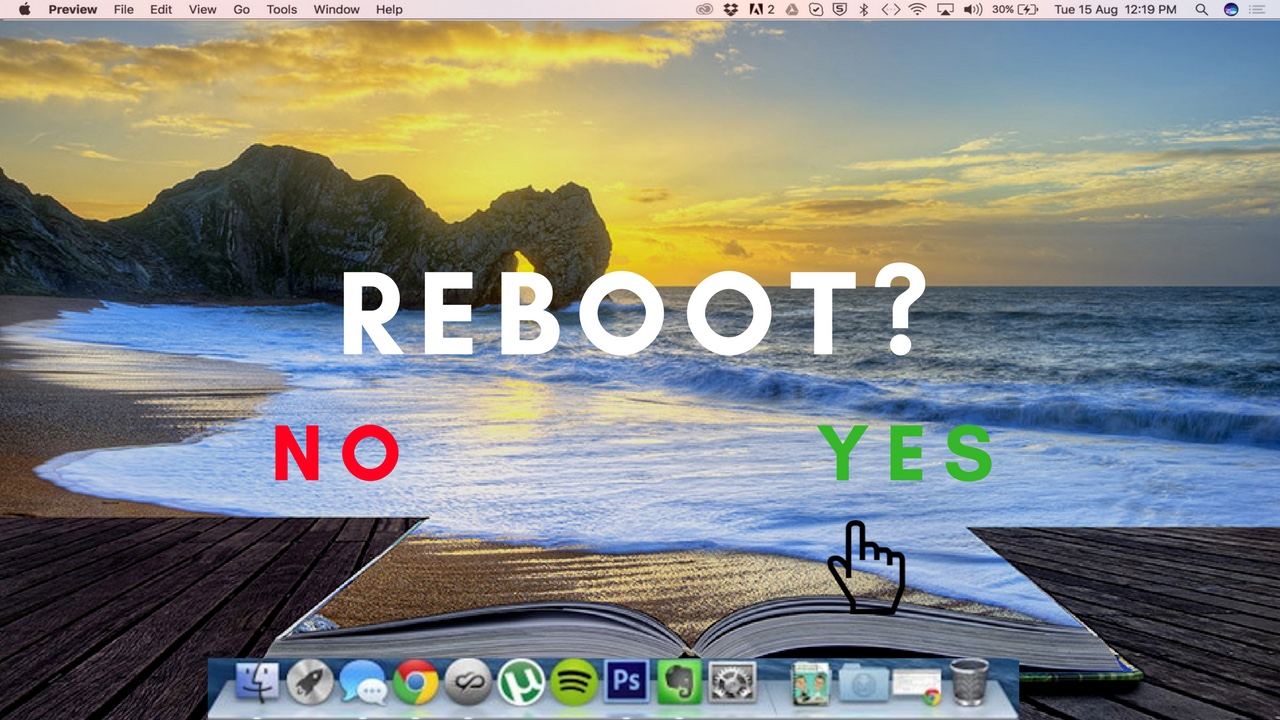The height and width of the screenshot is (720, 1280).
Task: Open the Edit menu
Action: pos(161,9)
